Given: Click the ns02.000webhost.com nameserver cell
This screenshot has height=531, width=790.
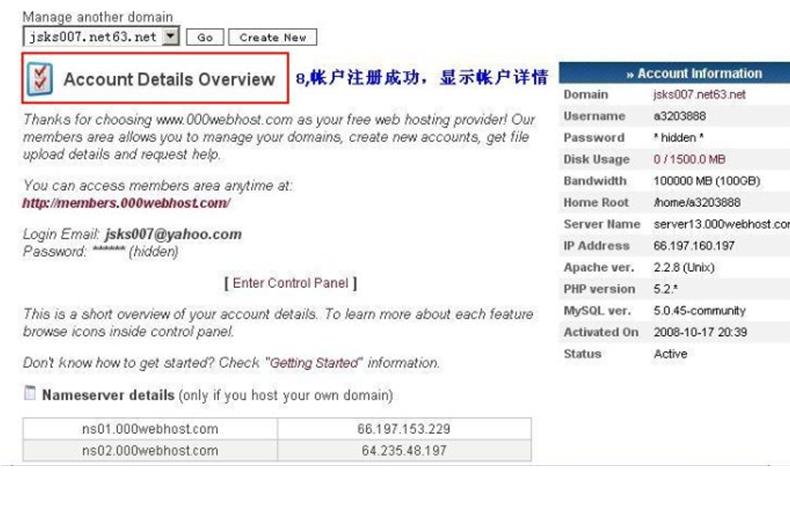Looking at the screenshot, I should pyautogui.click(x=150, y=451).
